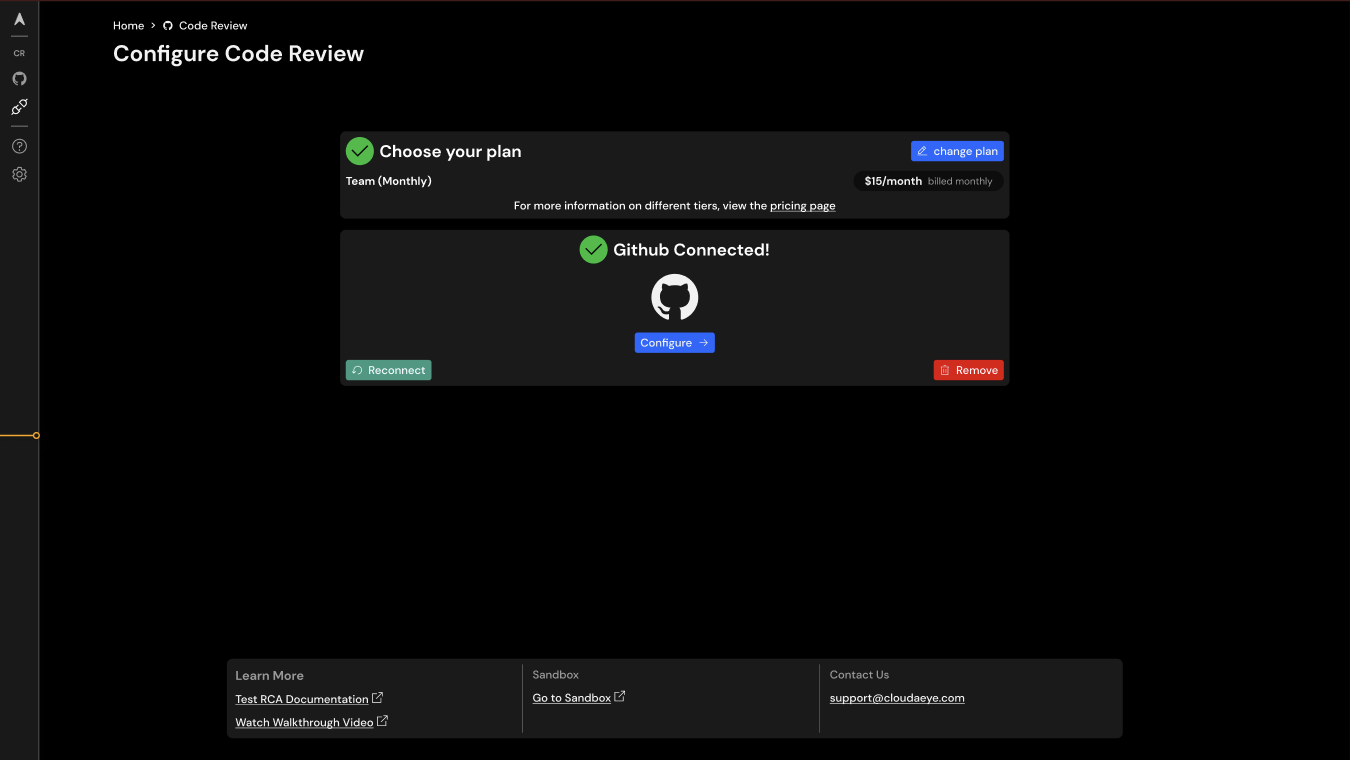Click the Github Connected! heading
This screenshot has width=1350, height=760.
click(691, 250)
